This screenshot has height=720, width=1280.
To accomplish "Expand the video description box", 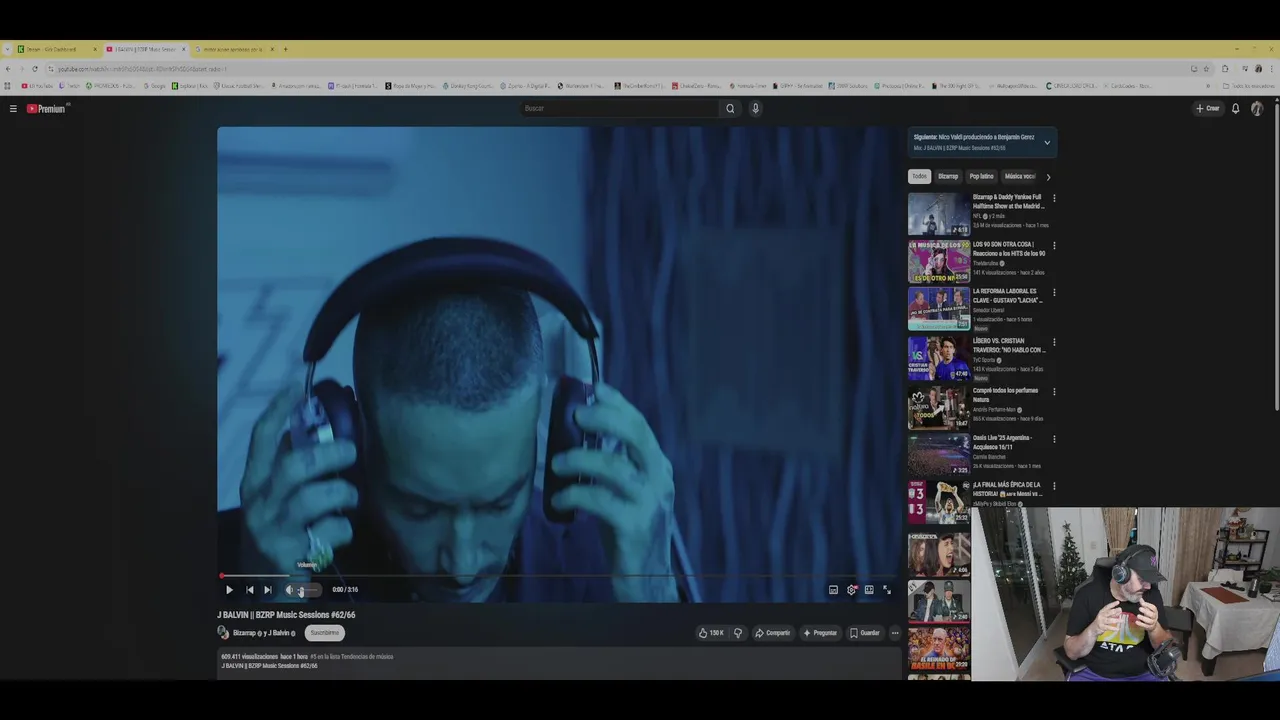I will click(558, 665).
